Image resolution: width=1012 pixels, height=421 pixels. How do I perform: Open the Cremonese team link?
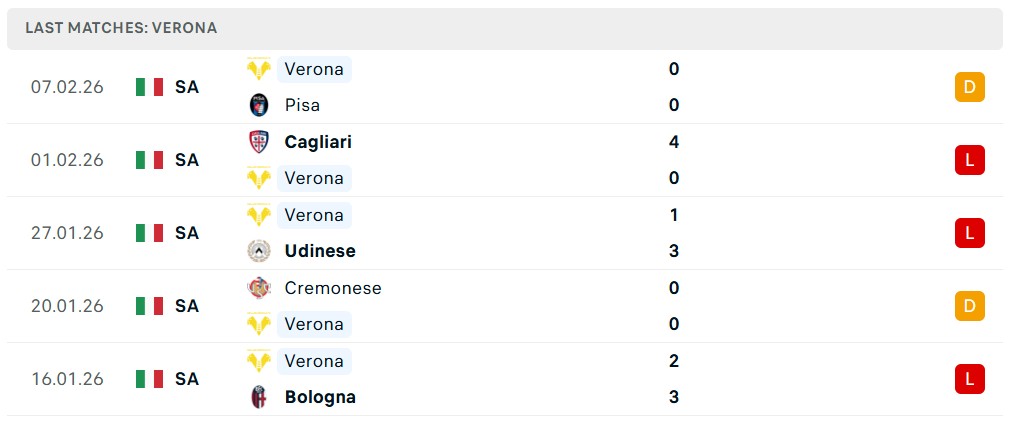332,288
